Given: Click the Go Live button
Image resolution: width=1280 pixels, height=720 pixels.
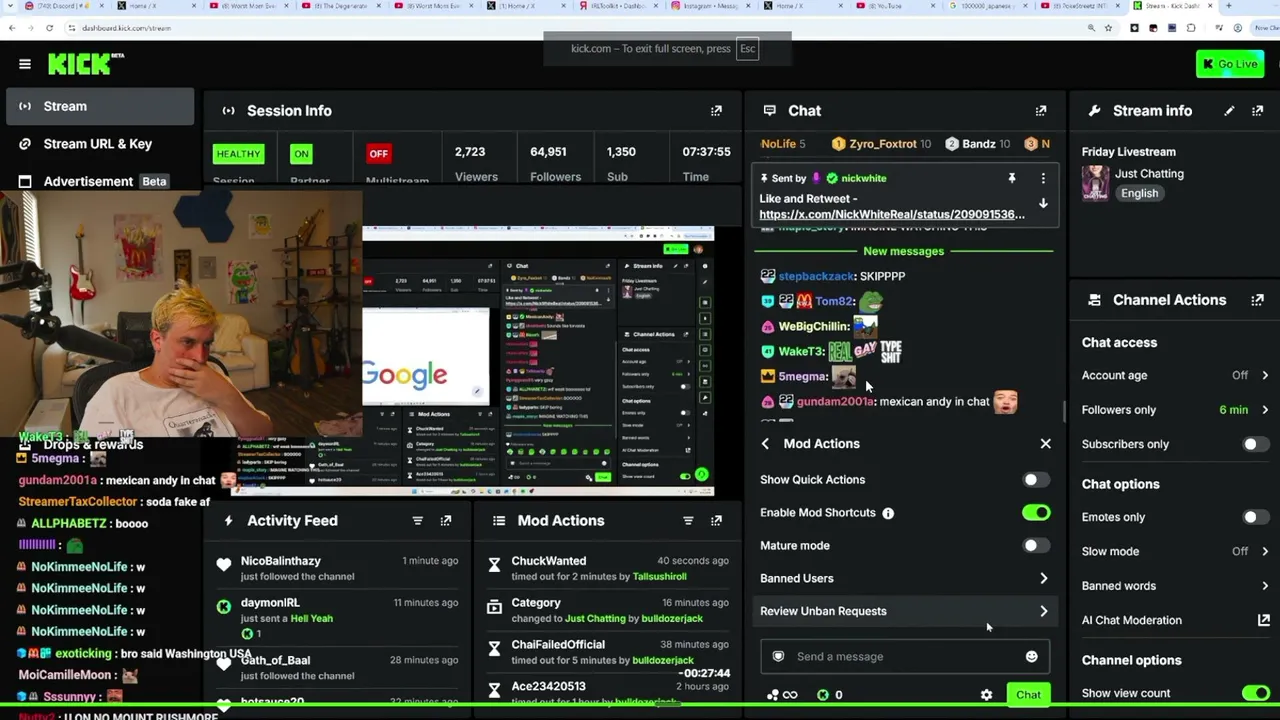Looking at the screenshot, I should pyautogui.click(x=1230, y=65).
